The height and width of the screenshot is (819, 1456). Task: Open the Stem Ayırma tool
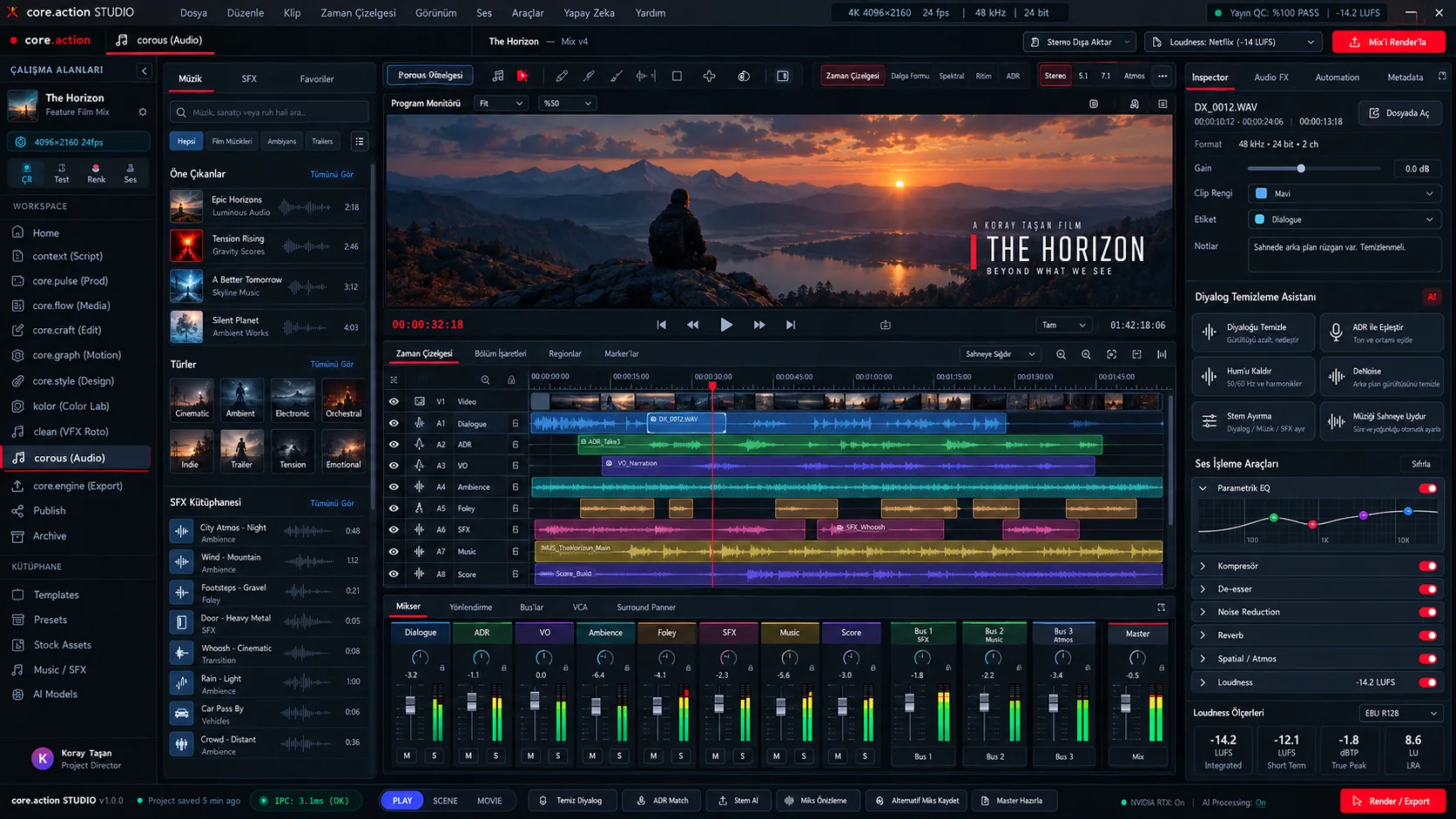coord(1253,421)
